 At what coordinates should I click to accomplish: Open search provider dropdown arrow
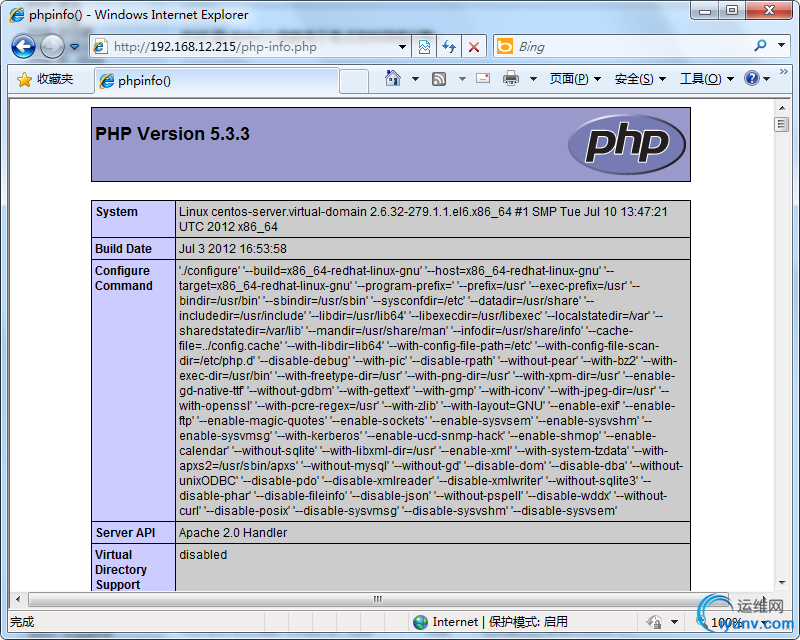pyautogui.click(x=781, y=45)
